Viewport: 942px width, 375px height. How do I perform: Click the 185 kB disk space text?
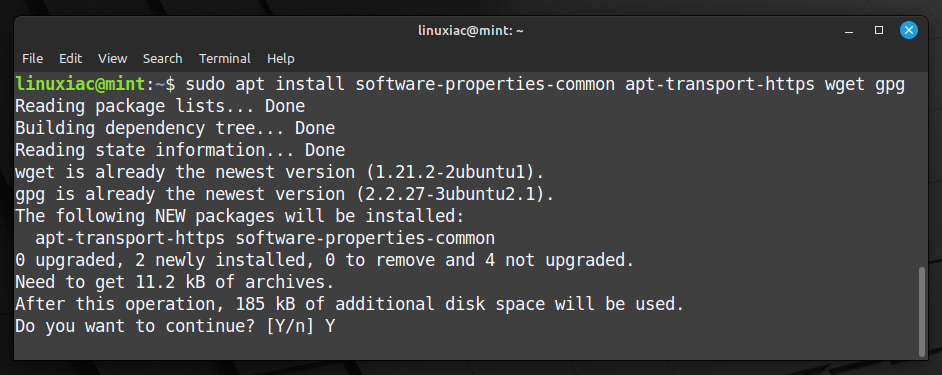point(265,304)
